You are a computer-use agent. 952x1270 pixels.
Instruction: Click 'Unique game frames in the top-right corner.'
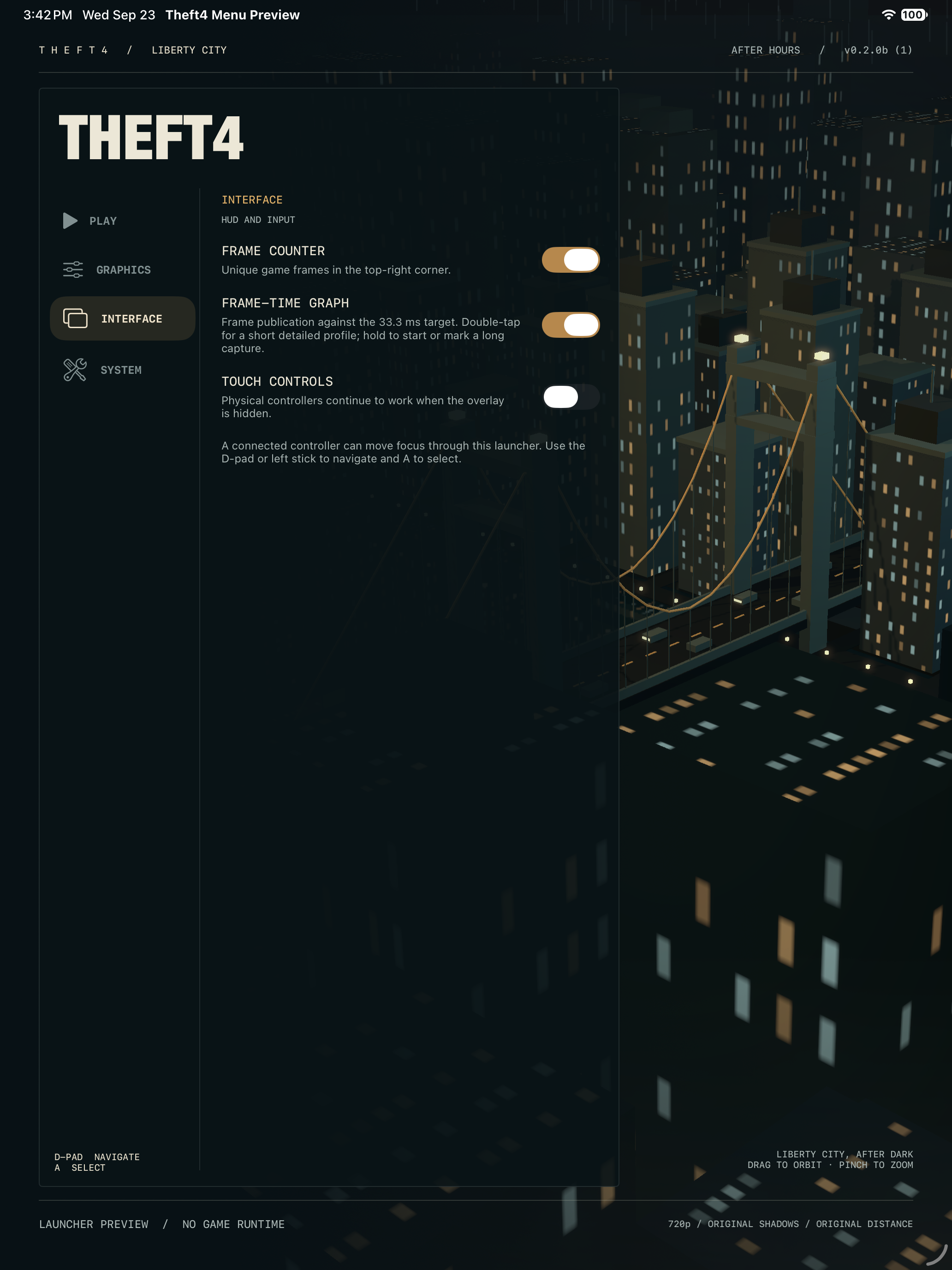tap(336, 270)
